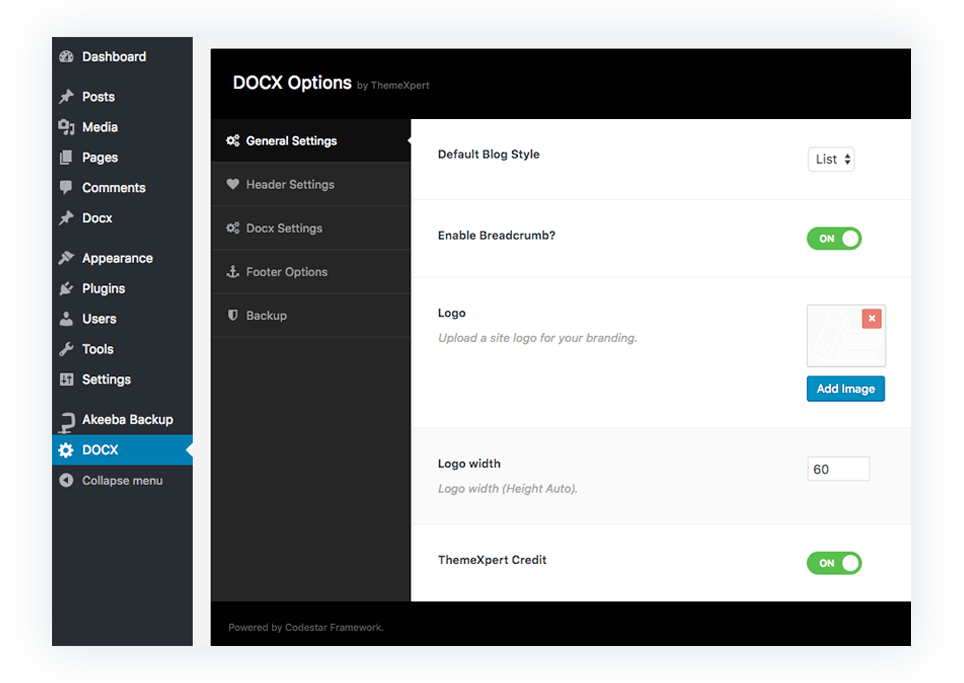
Task: Open the Dashboard menu item
Action: (x=122, y=57)
